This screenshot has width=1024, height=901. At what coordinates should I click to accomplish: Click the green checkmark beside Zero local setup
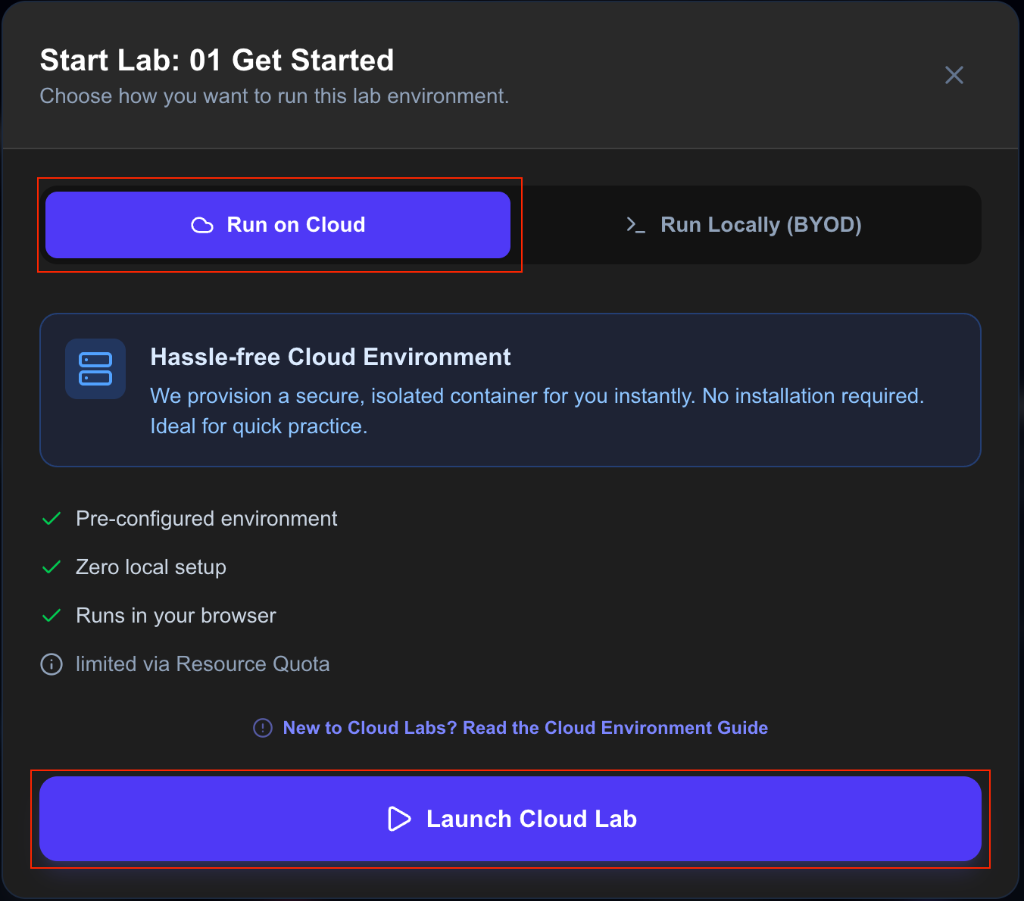click(51, 567)
